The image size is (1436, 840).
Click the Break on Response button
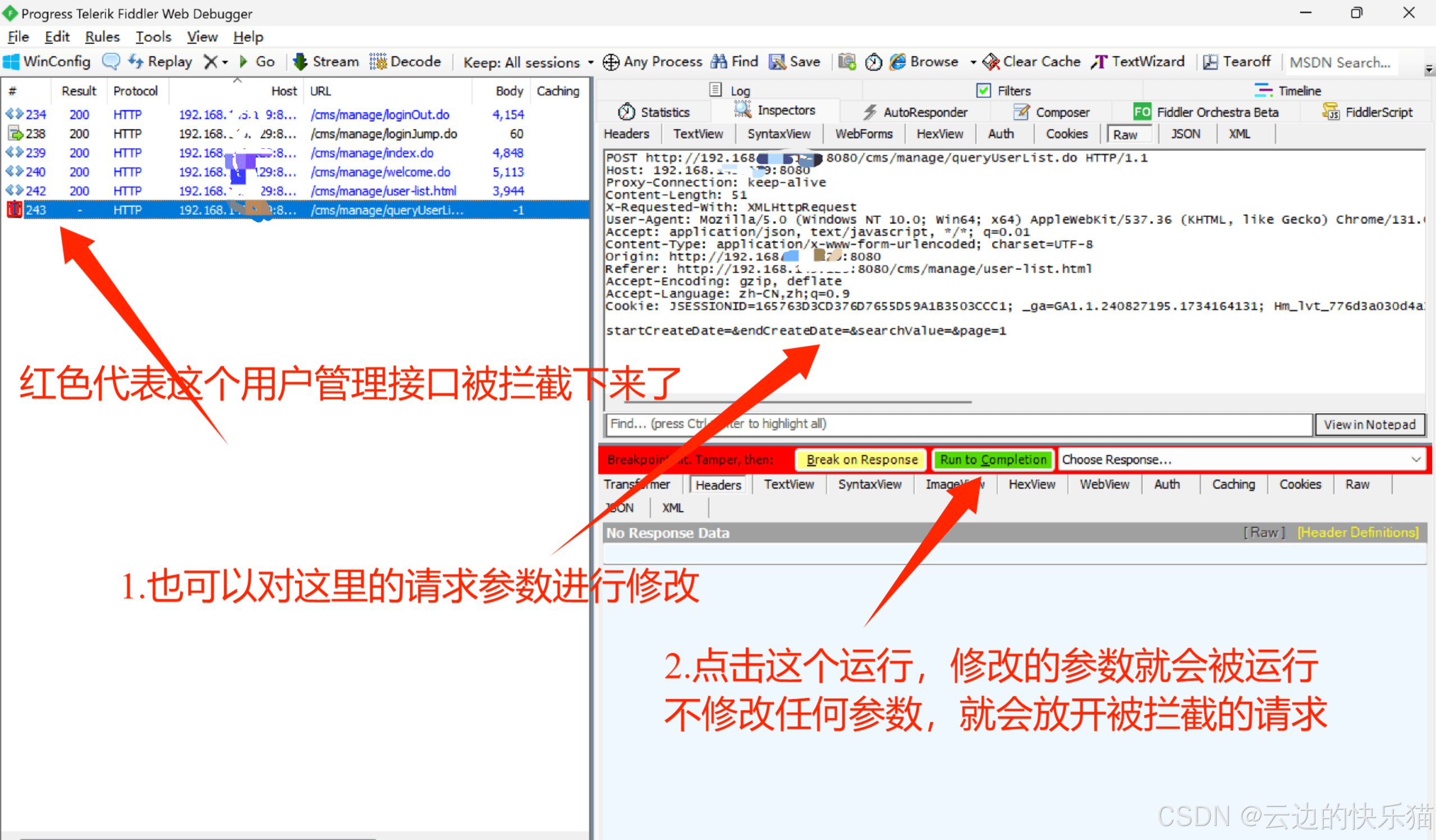pos(861,460)
